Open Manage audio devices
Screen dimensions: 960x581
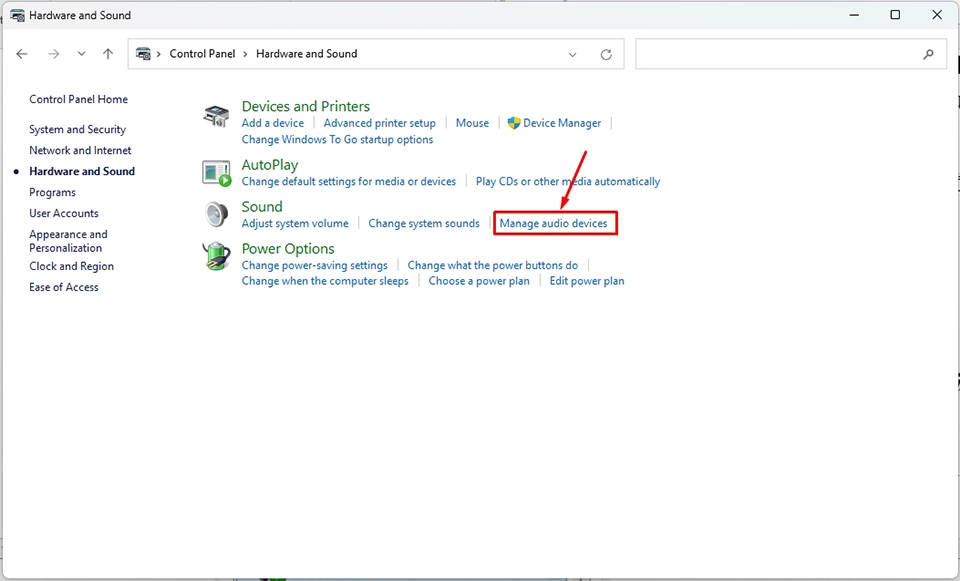pos(554,223)
